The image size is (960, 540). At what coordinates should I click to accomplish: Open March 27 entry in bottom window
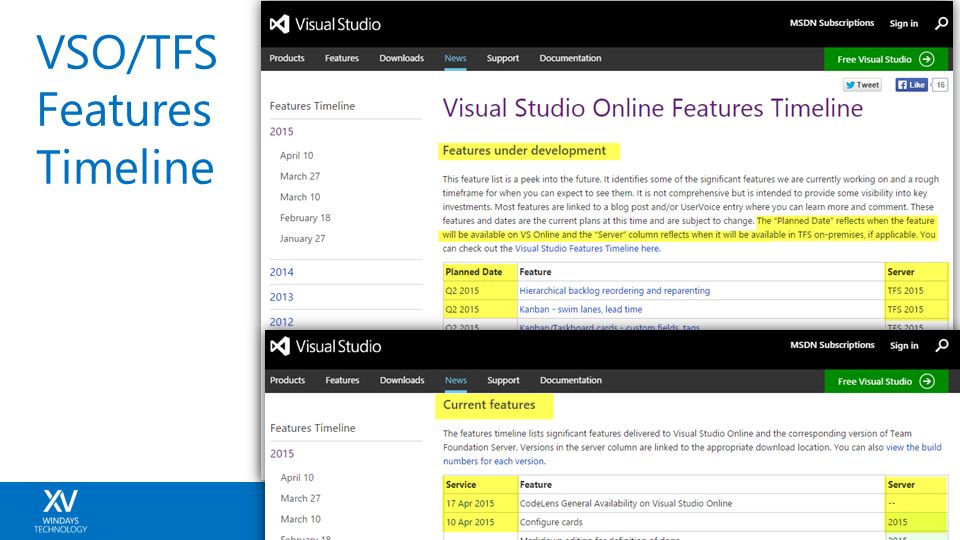click(301, 498)
